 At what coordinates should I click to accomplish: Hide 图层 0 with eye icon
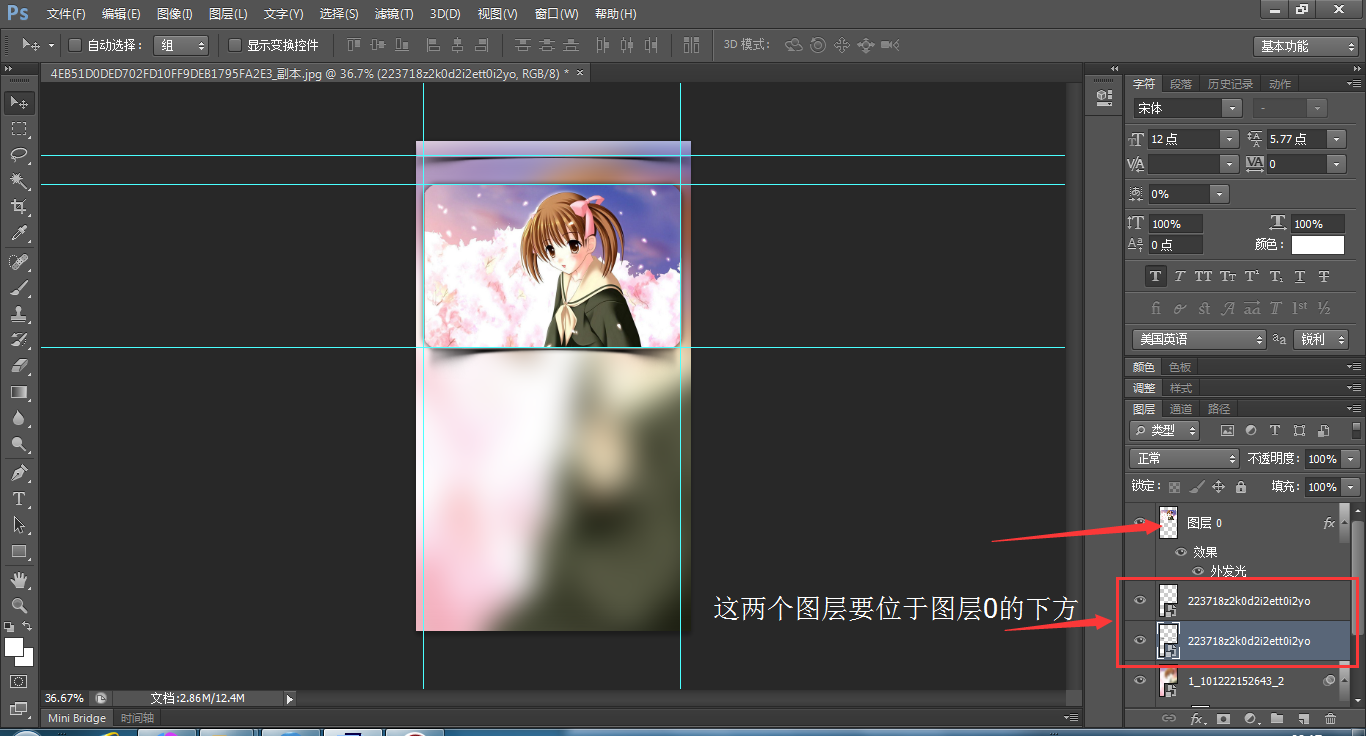coord(1139,522)
